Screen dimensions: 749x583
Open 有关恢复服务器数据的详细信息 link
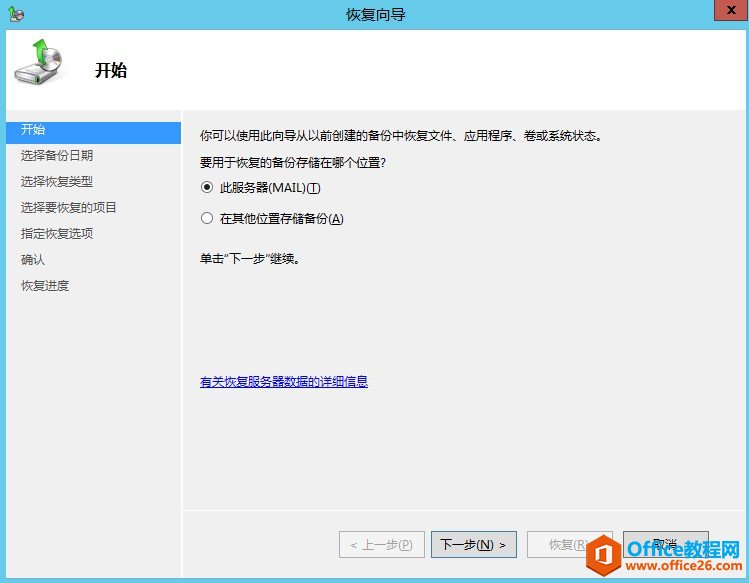(284, 381)
